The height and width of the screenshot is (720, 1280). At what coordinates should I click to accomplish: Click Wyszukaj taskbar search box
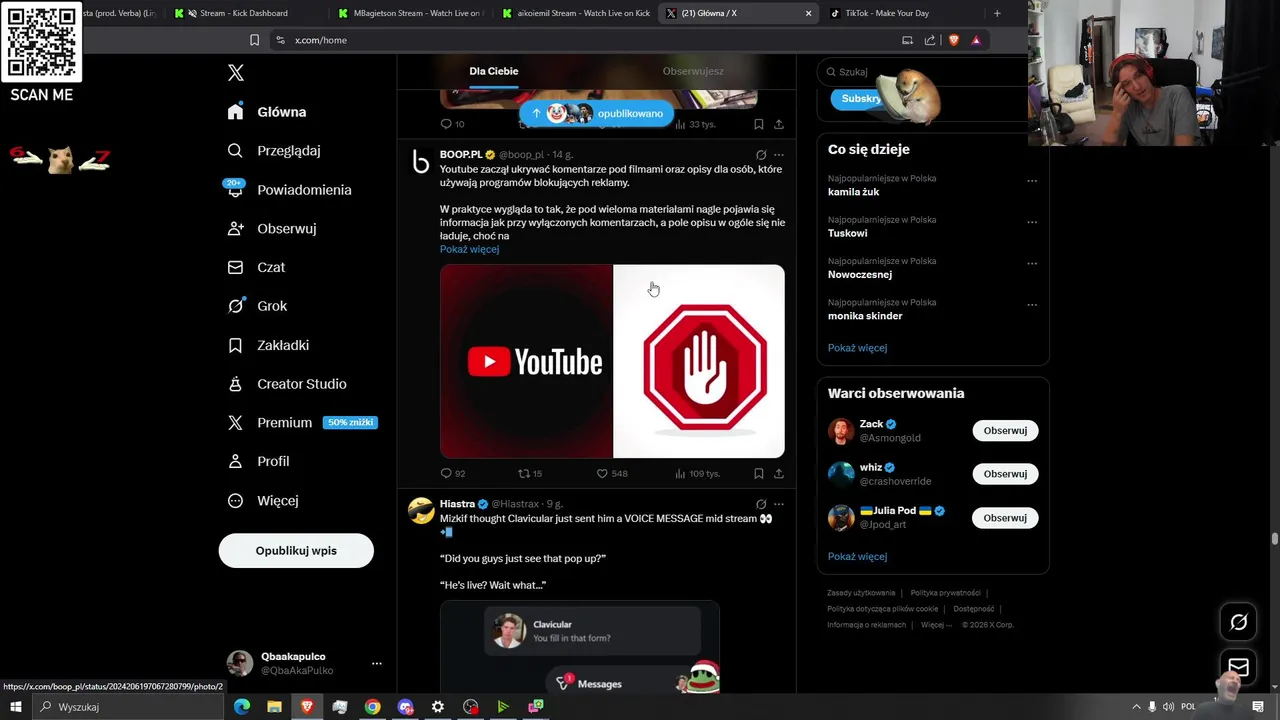point(130,707)
